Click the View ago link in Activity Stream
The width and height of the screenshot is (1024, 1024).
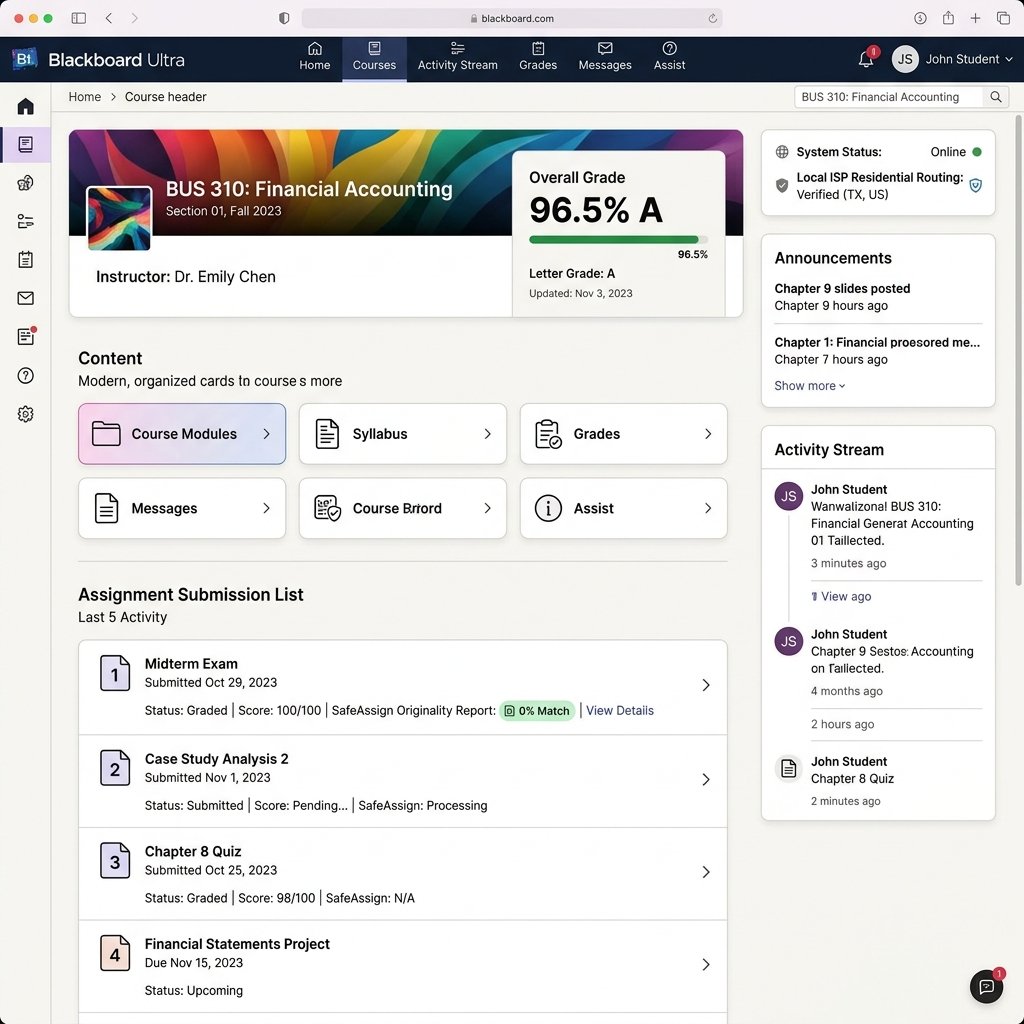(841, 596)
